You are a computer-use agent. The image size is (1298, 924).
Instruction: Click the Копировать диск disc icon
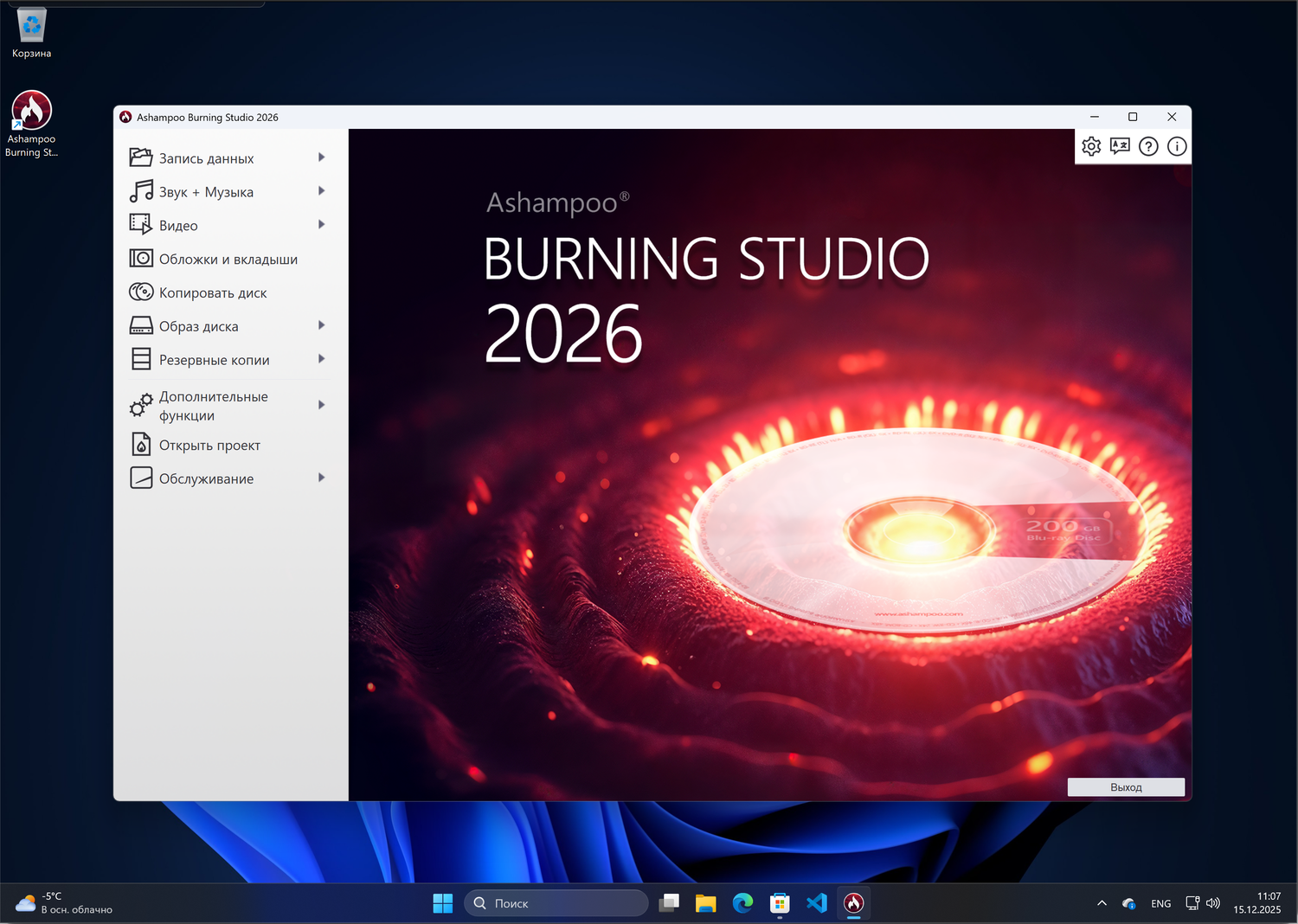point(141,292)
